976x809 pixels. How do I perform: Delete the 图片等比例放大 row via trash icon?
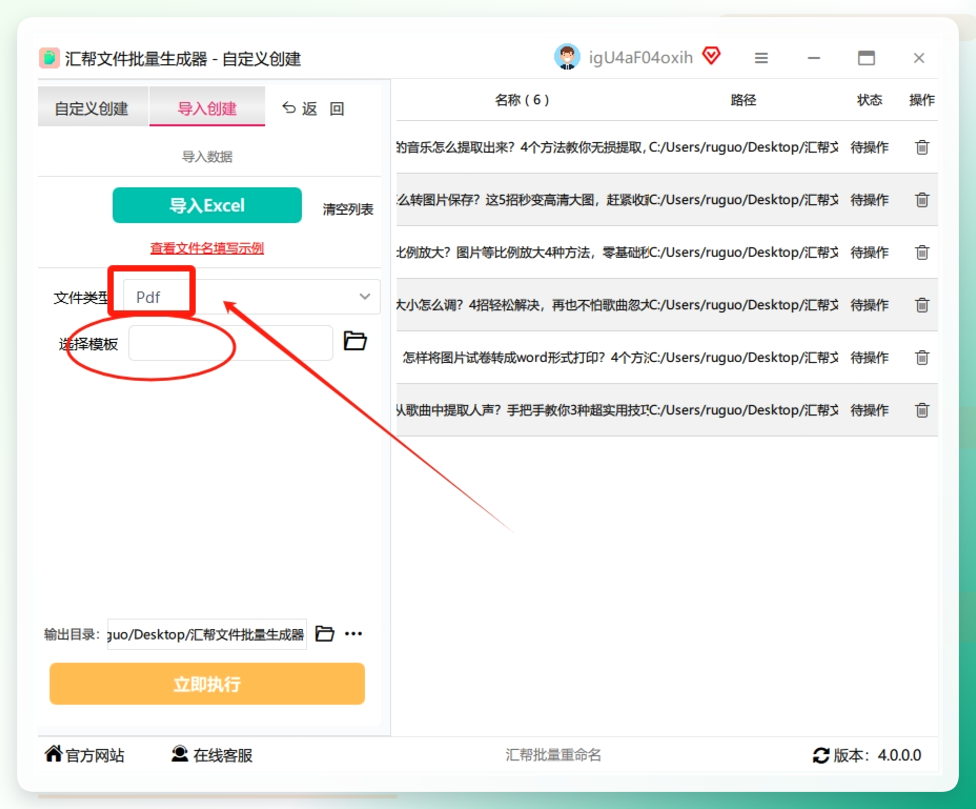click(922, 253)
